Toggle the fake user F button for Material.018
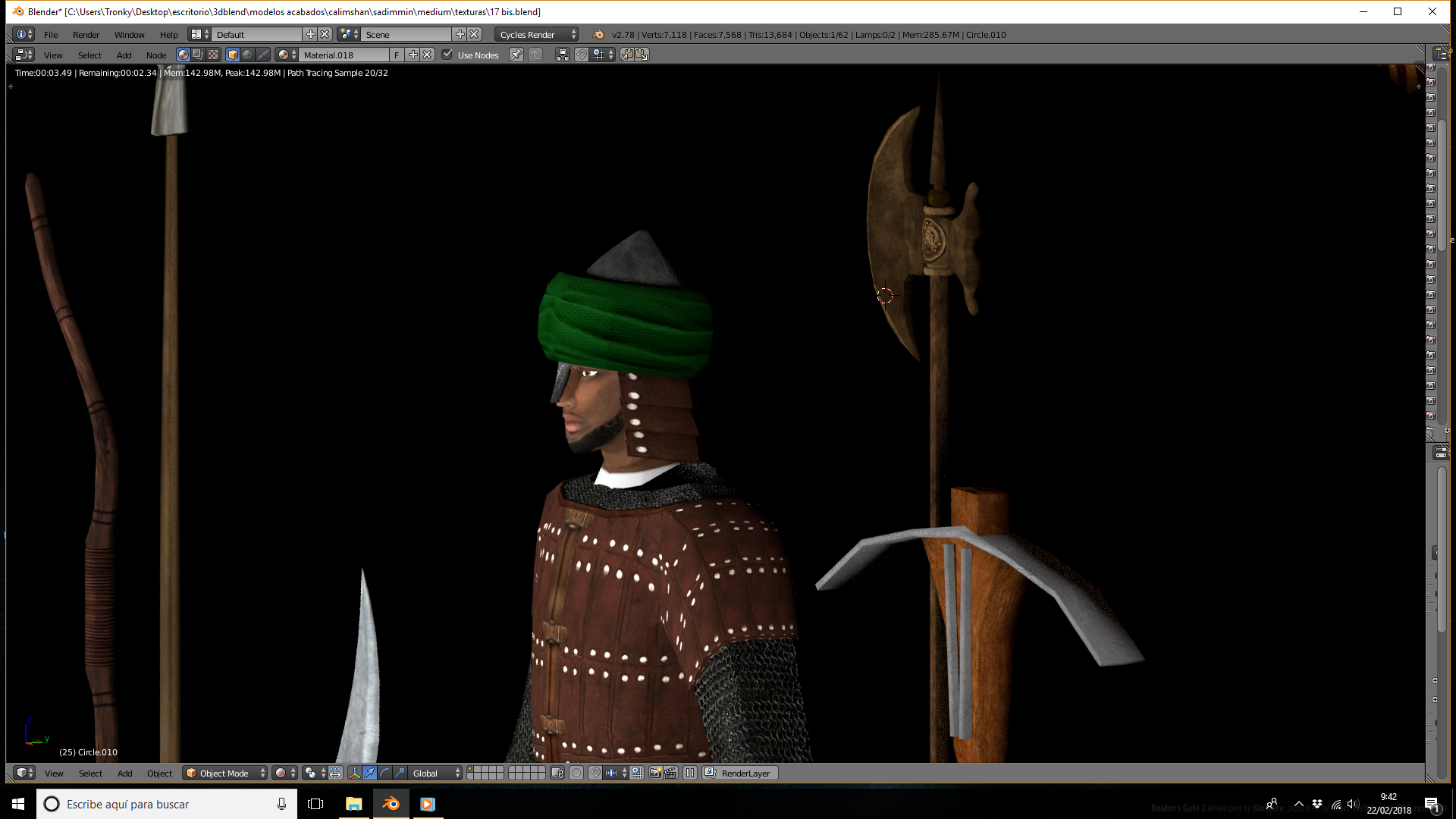The image size is (1456, 819). point(397,55)
